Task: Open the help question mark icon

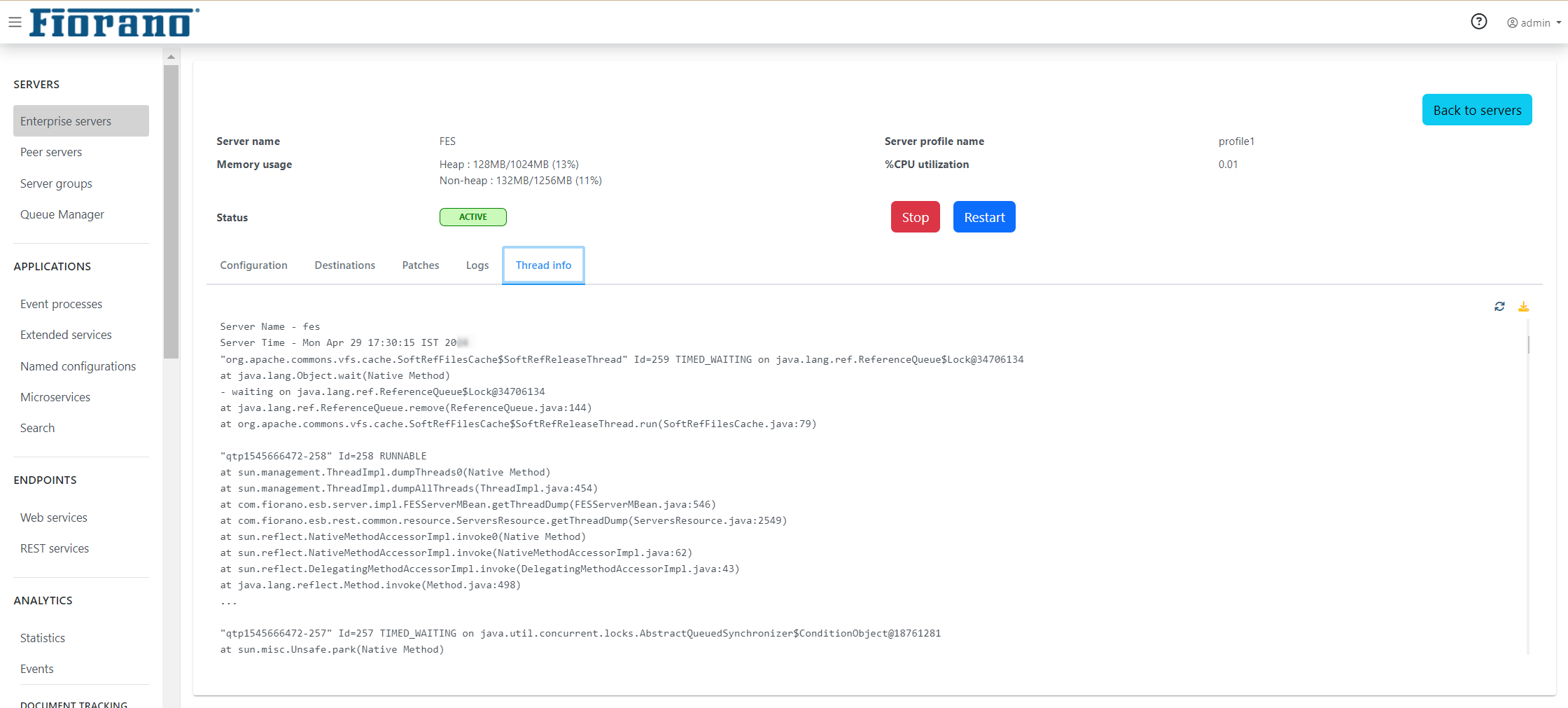Action: point(1478,22)
